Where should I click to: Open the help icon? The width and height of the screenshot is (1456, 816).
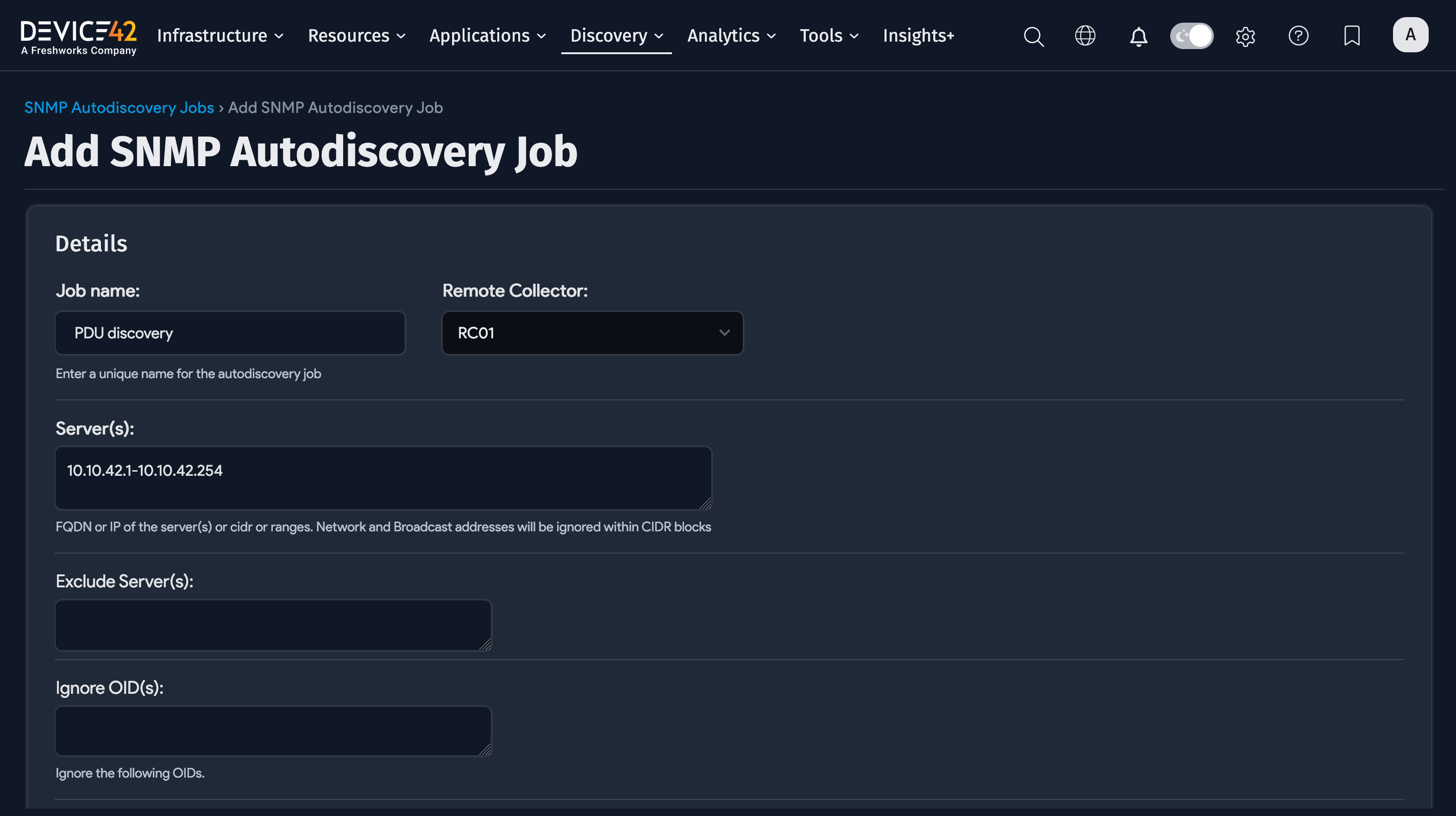[1298, 36]
